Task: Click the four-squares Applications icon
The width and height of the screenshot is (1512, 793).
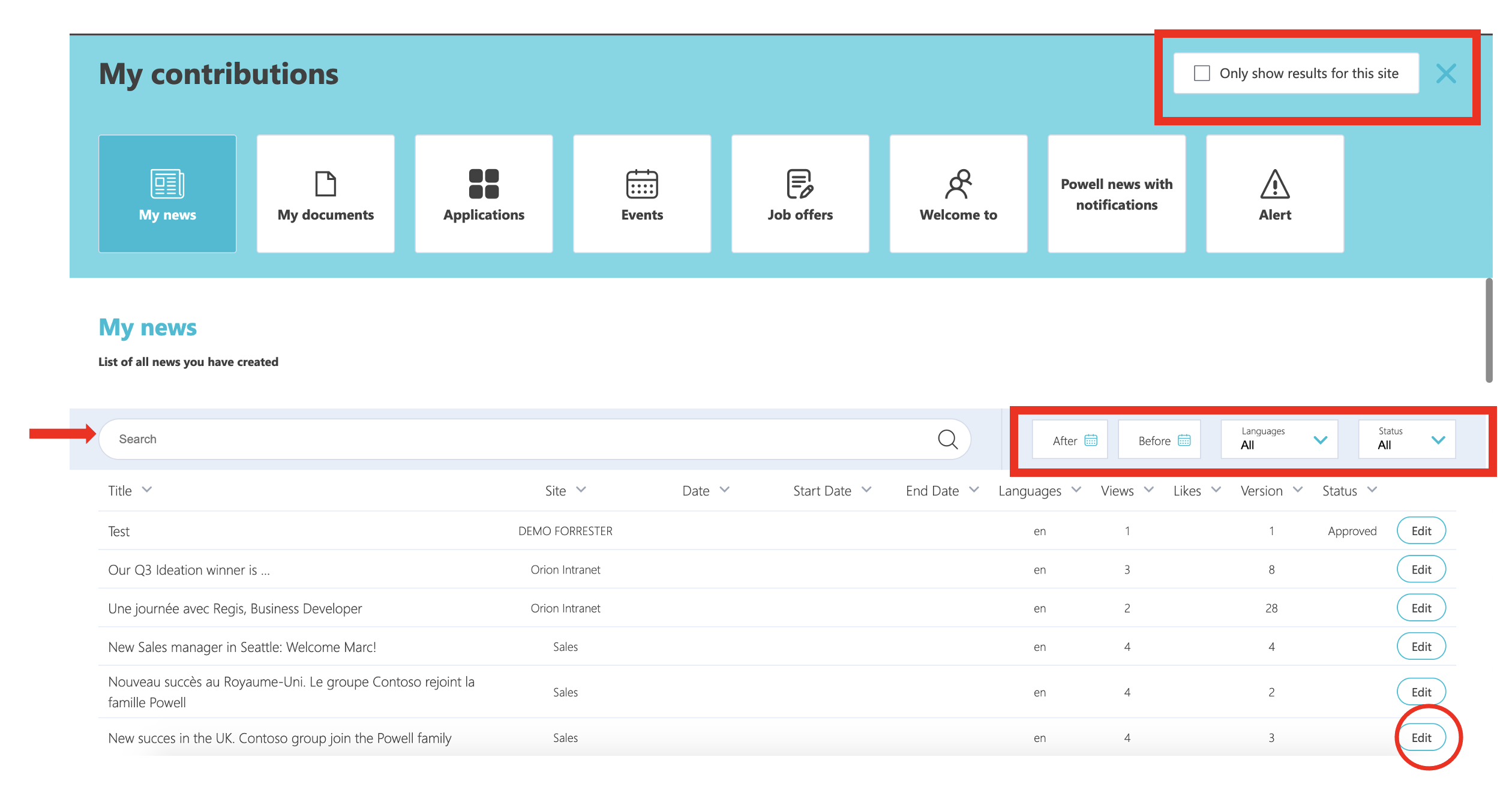Action: click(484, 184)
